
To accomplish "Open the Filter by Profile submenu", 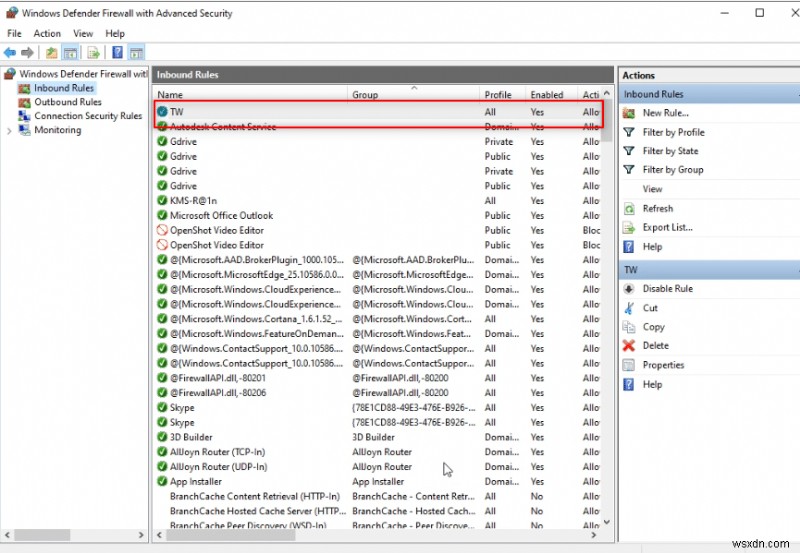I will [x=673, y=132].
